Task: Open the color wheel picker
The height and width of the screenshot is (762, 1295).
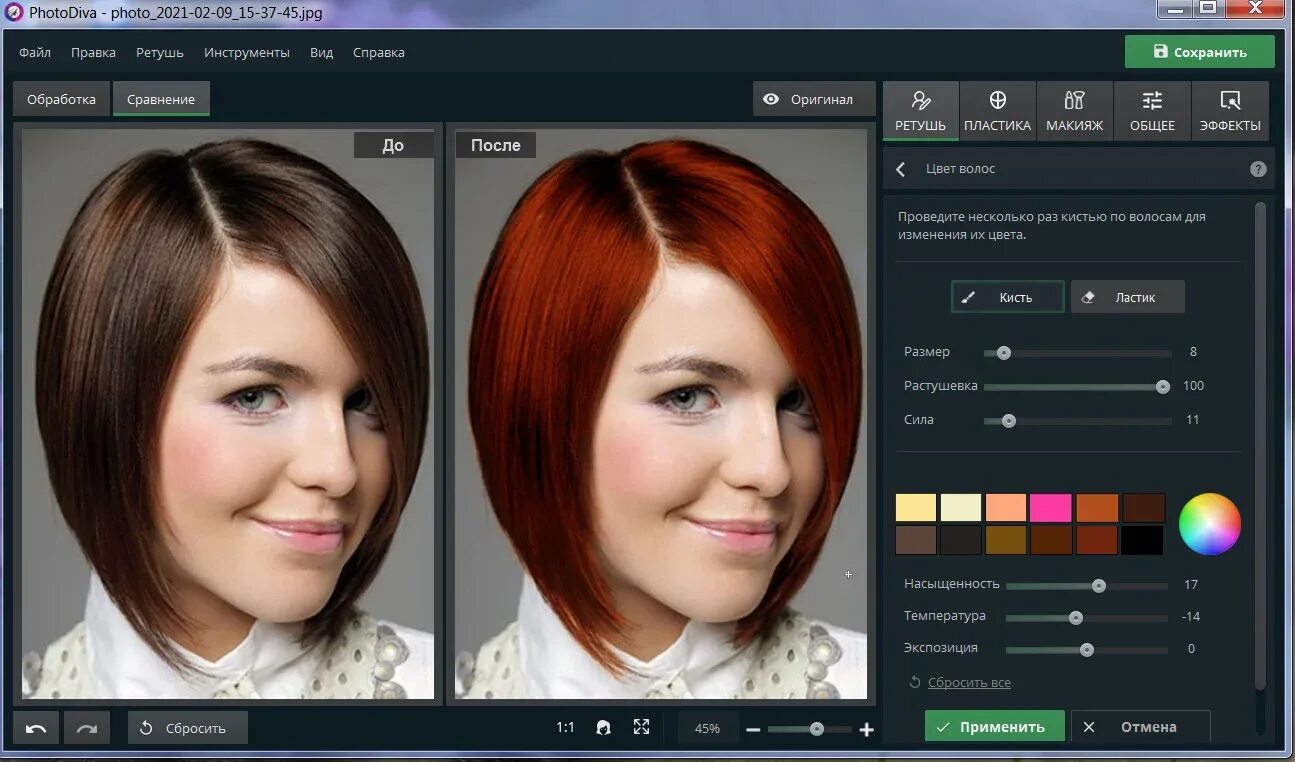Action: [1209, 524]
